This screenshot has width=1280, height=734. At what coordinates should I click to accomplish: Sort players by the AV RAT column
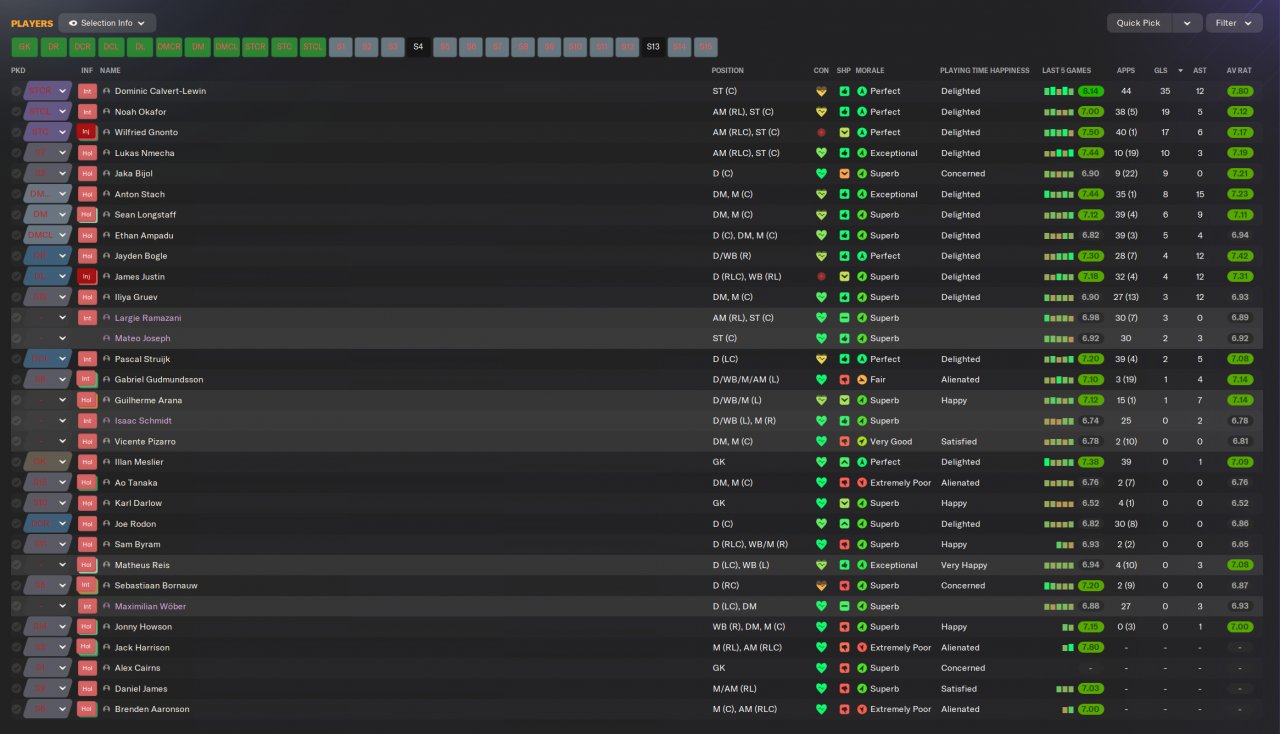click(x=1239, y=71)
